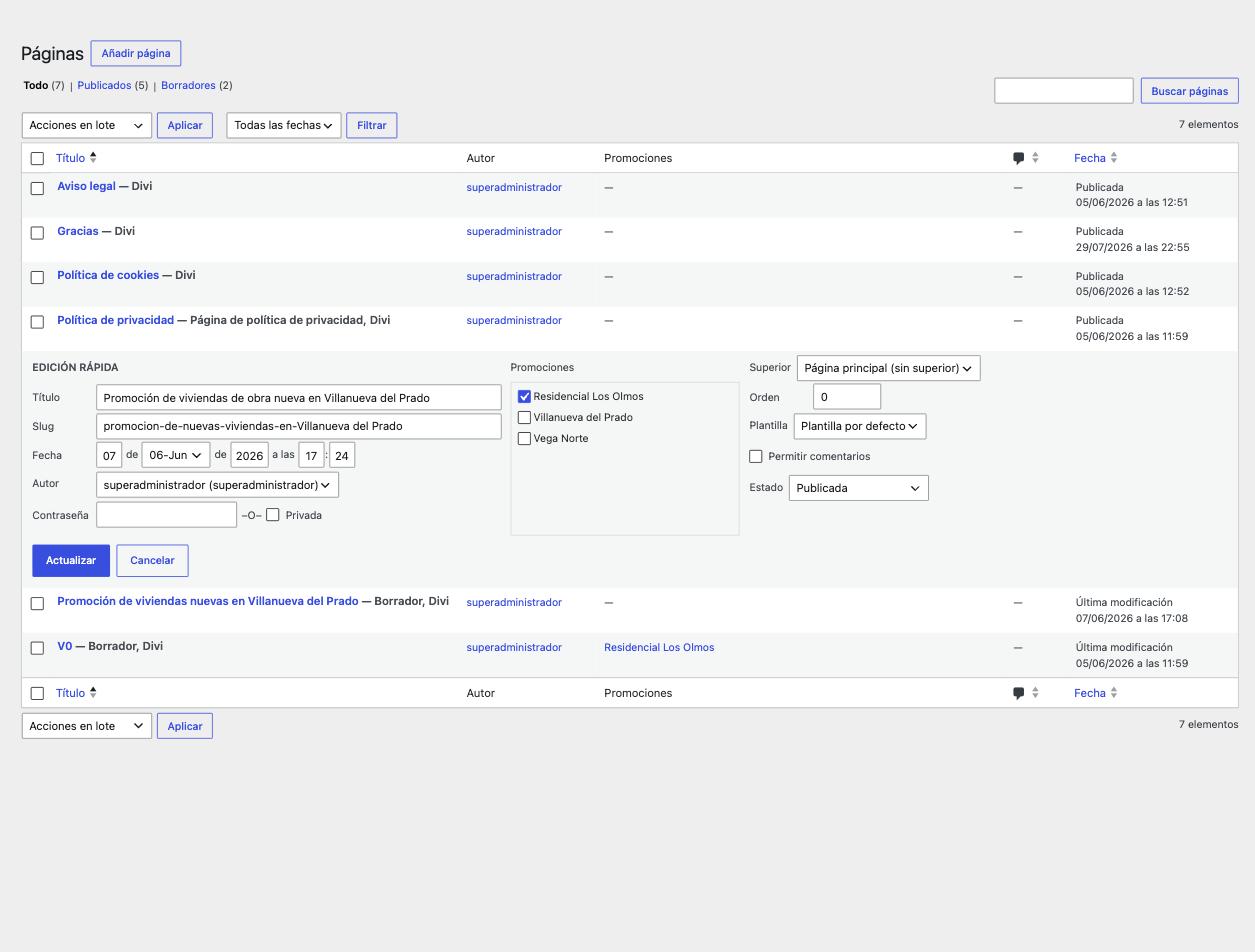Open the month dropdown showing 06-Jun
Image resolution: width=1255 pixels, height=952 pixels.
point(176,455)
